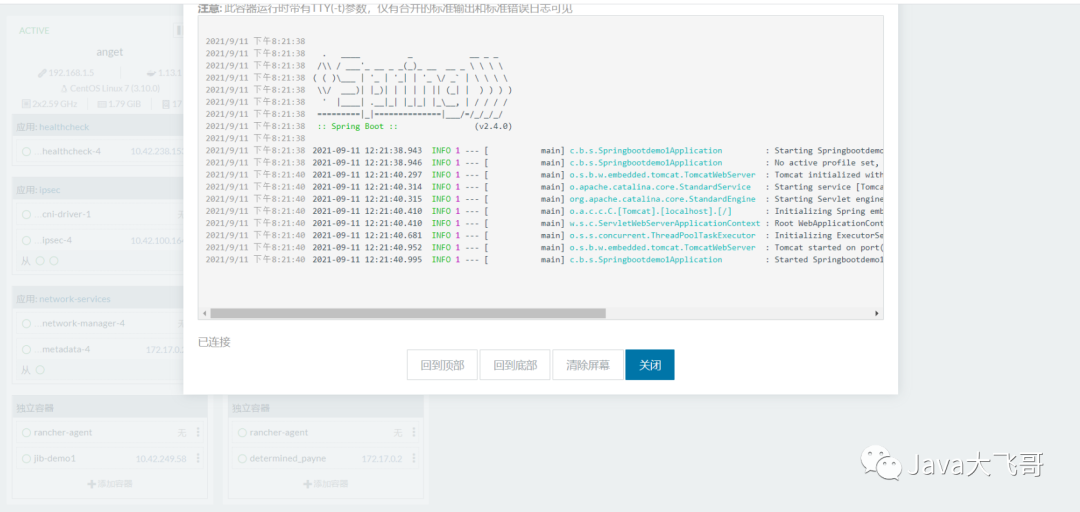Click the ipsec-4 state circle icon

point(26,240)
